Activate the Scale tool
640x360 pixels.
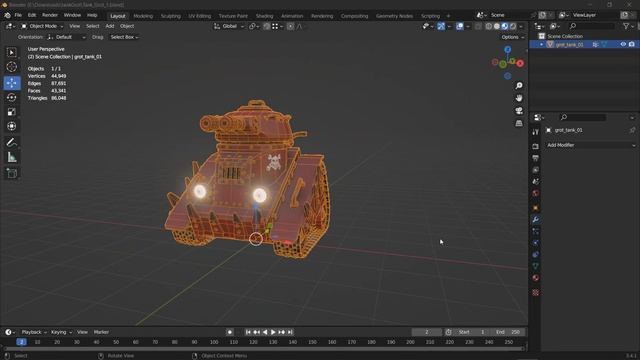pyautogui.click(x=11, y=112)
